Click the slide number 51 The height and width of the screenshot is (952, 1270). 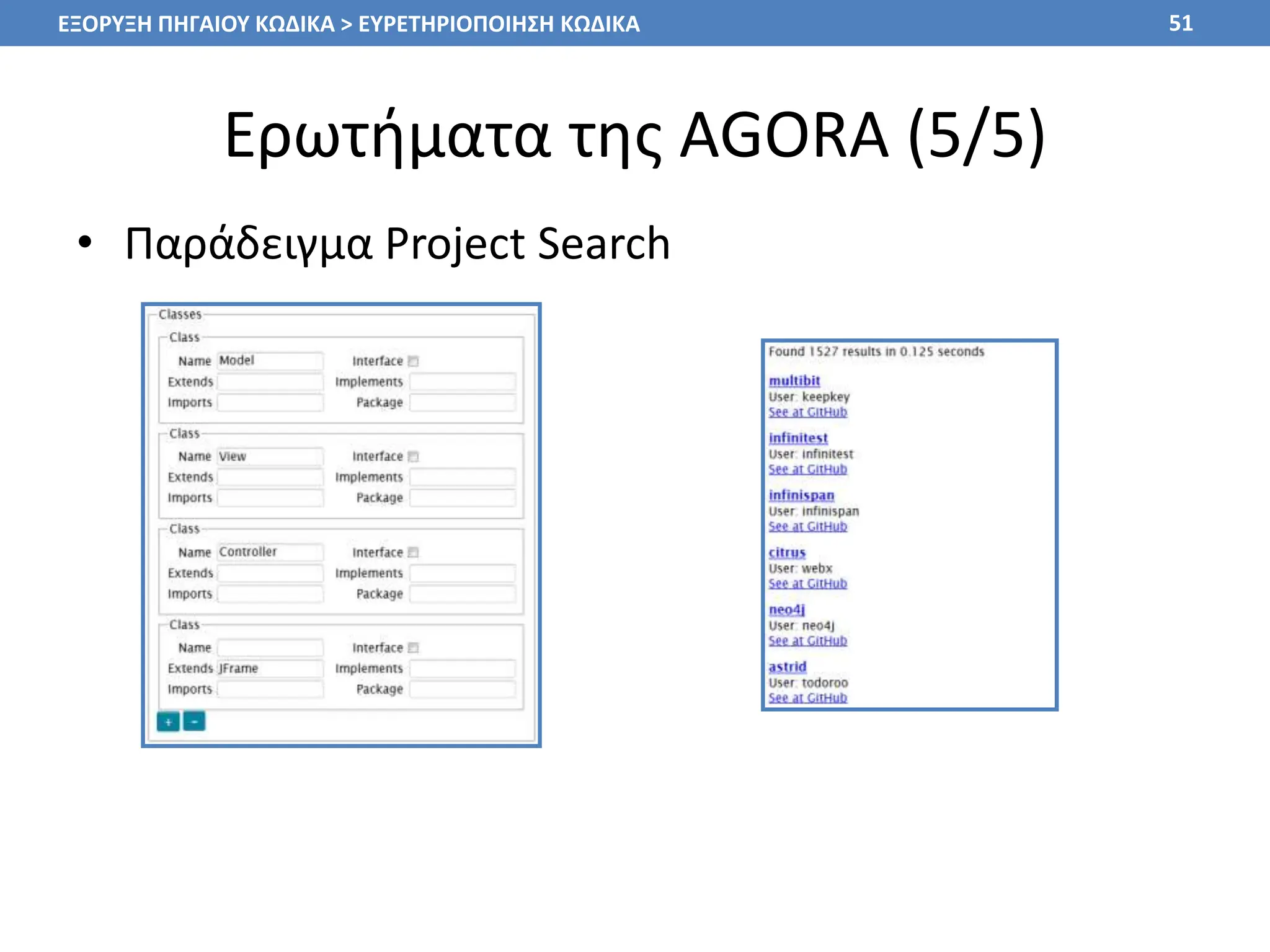(1181, 23)
